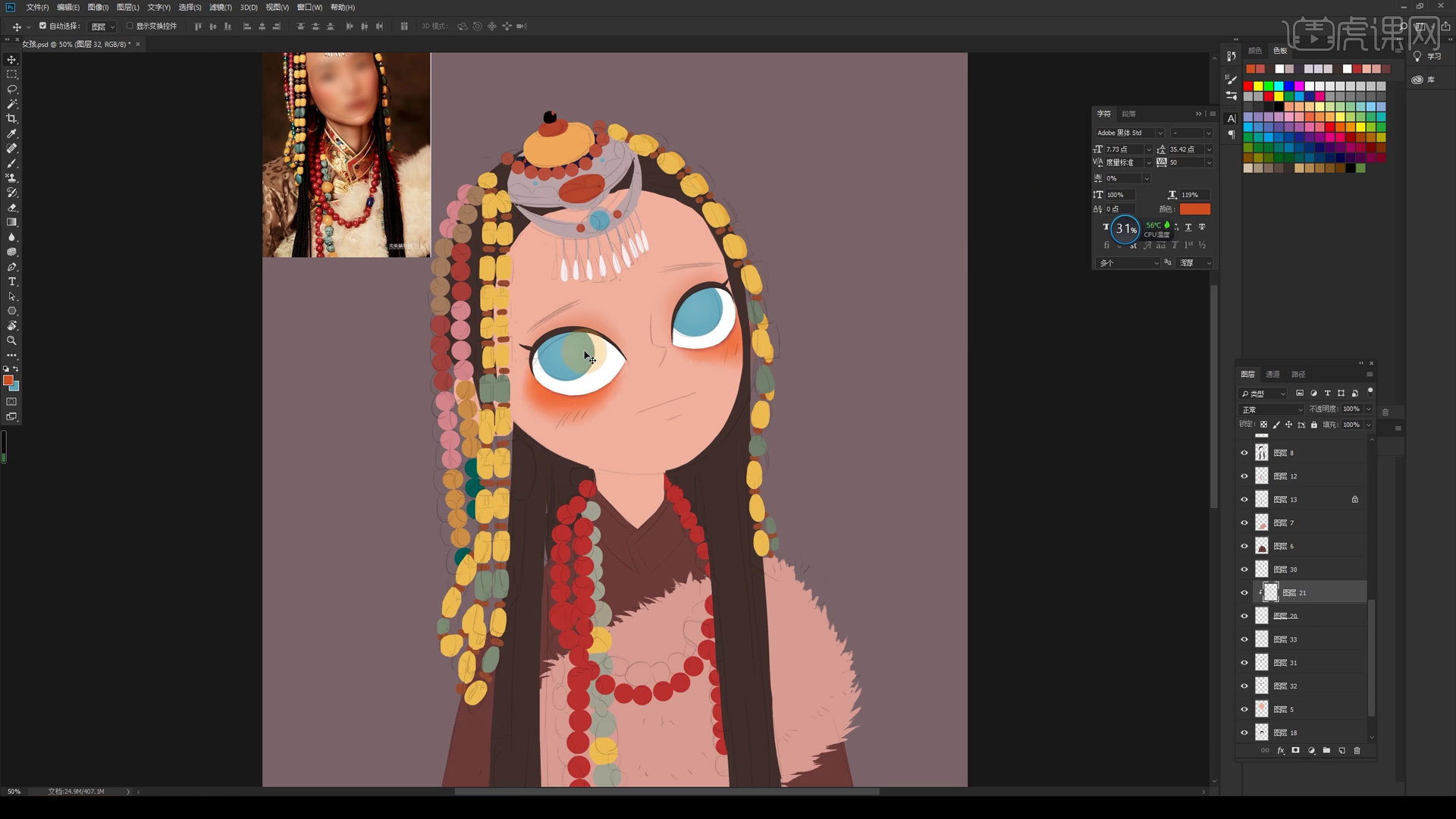Select the Pen tool
The height and width of the screenshot is (819, 1456).
pos(11,267)
